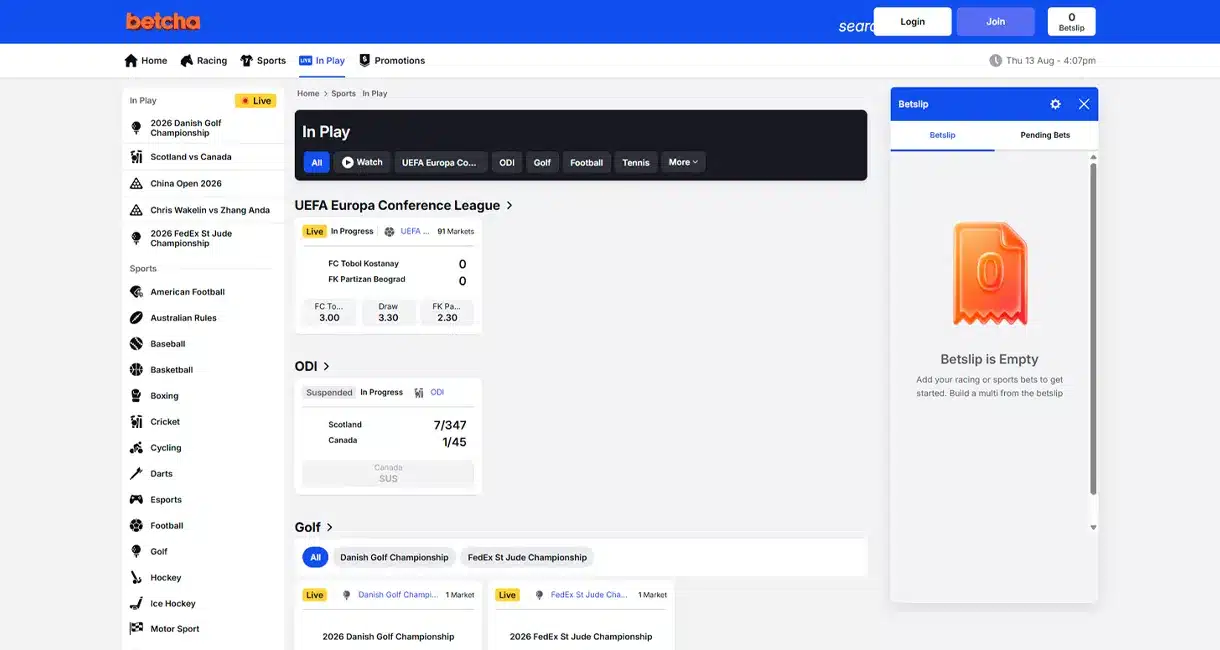
Task: Click the Baseball icon in sidebar
Action: (136, 344)
